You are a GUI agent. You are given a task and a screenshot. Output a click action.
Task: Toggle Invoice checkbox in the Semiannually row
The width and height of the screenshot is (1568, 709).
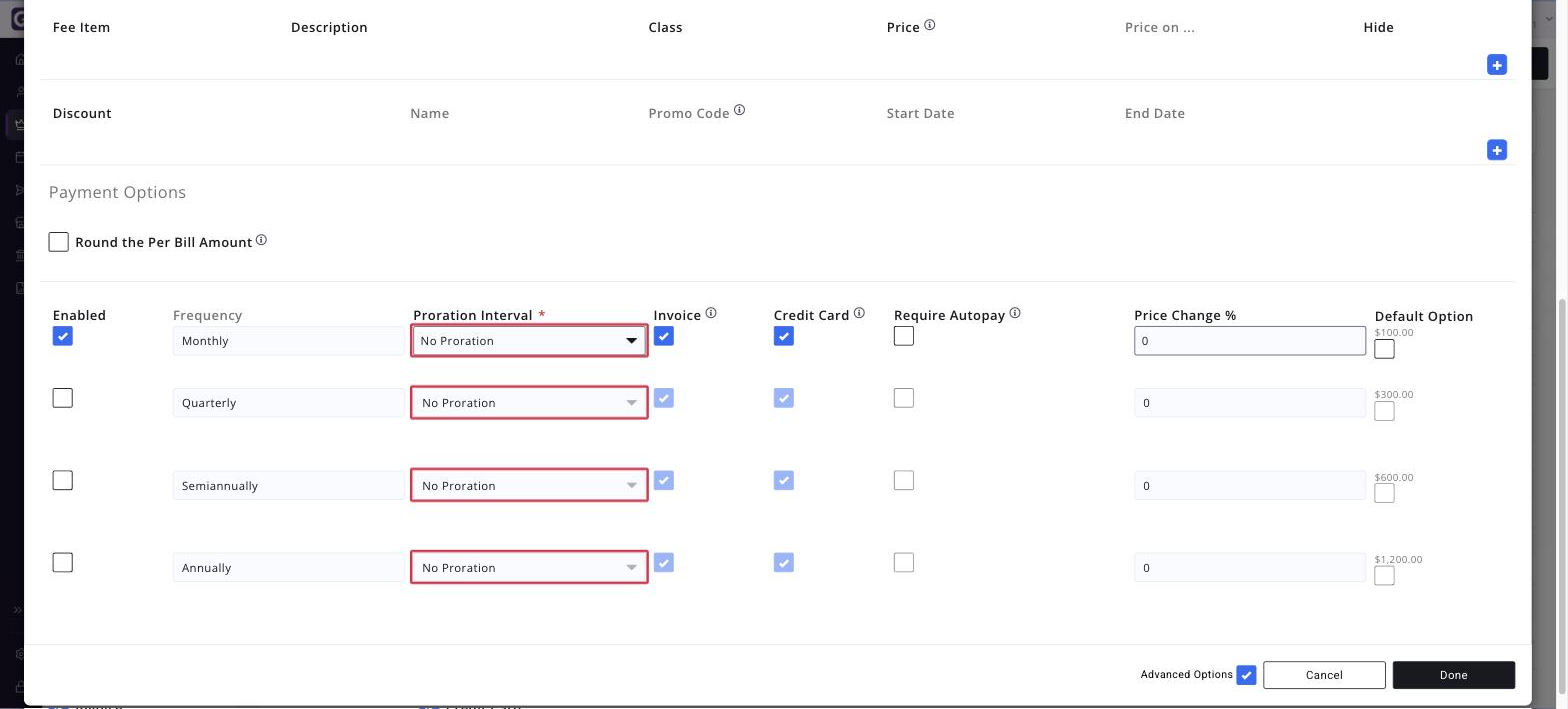pyautogui.click(x=664, y=480)
